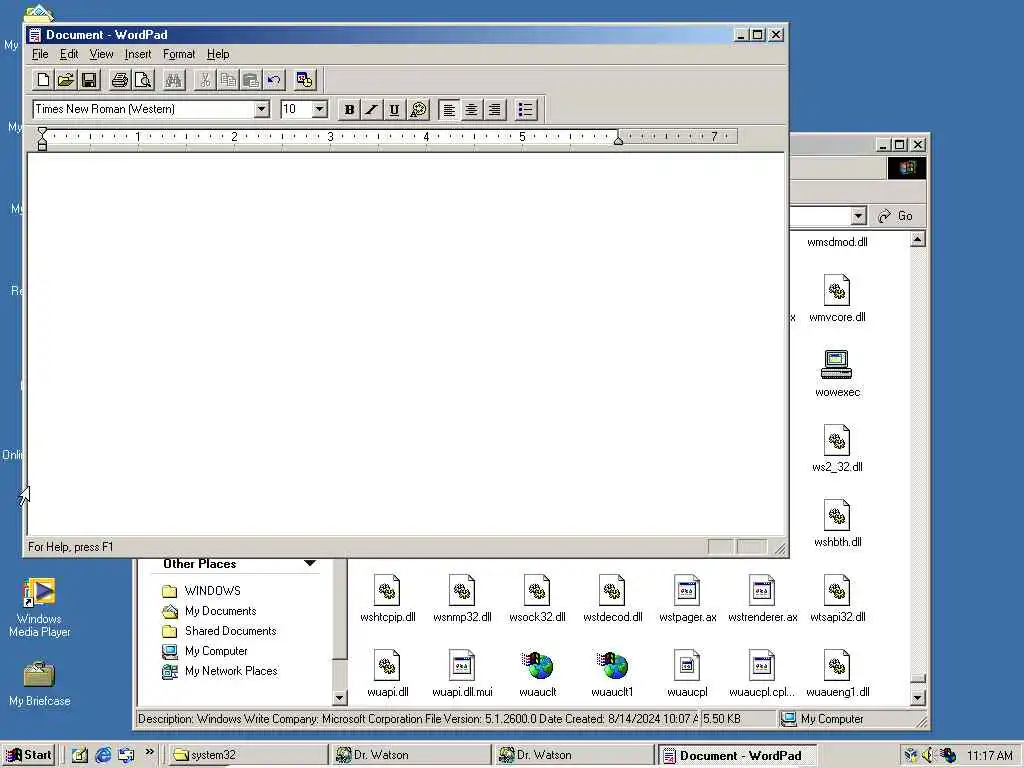Toggle Italic formatting
This screenshot has height=768, width=1024.
(x=372, y=110)
